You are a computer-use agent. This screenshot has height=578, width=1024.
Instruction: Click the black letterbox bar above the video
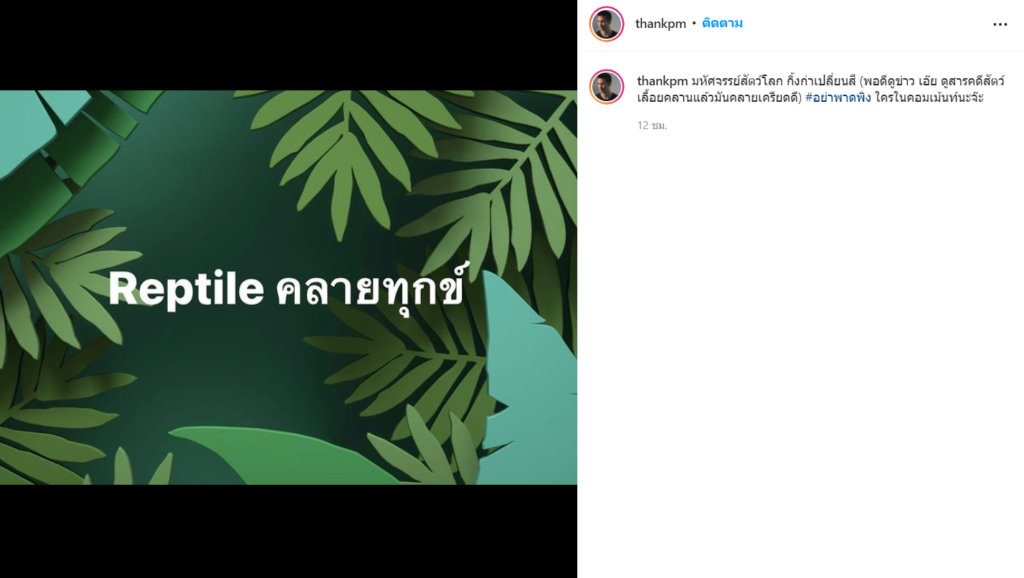coord(288,45)
